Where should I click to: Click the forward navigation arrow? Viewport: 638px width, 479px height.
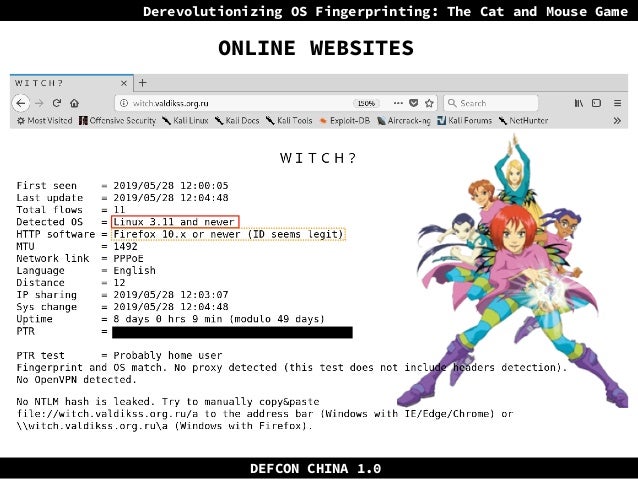(x=39, y=103)
